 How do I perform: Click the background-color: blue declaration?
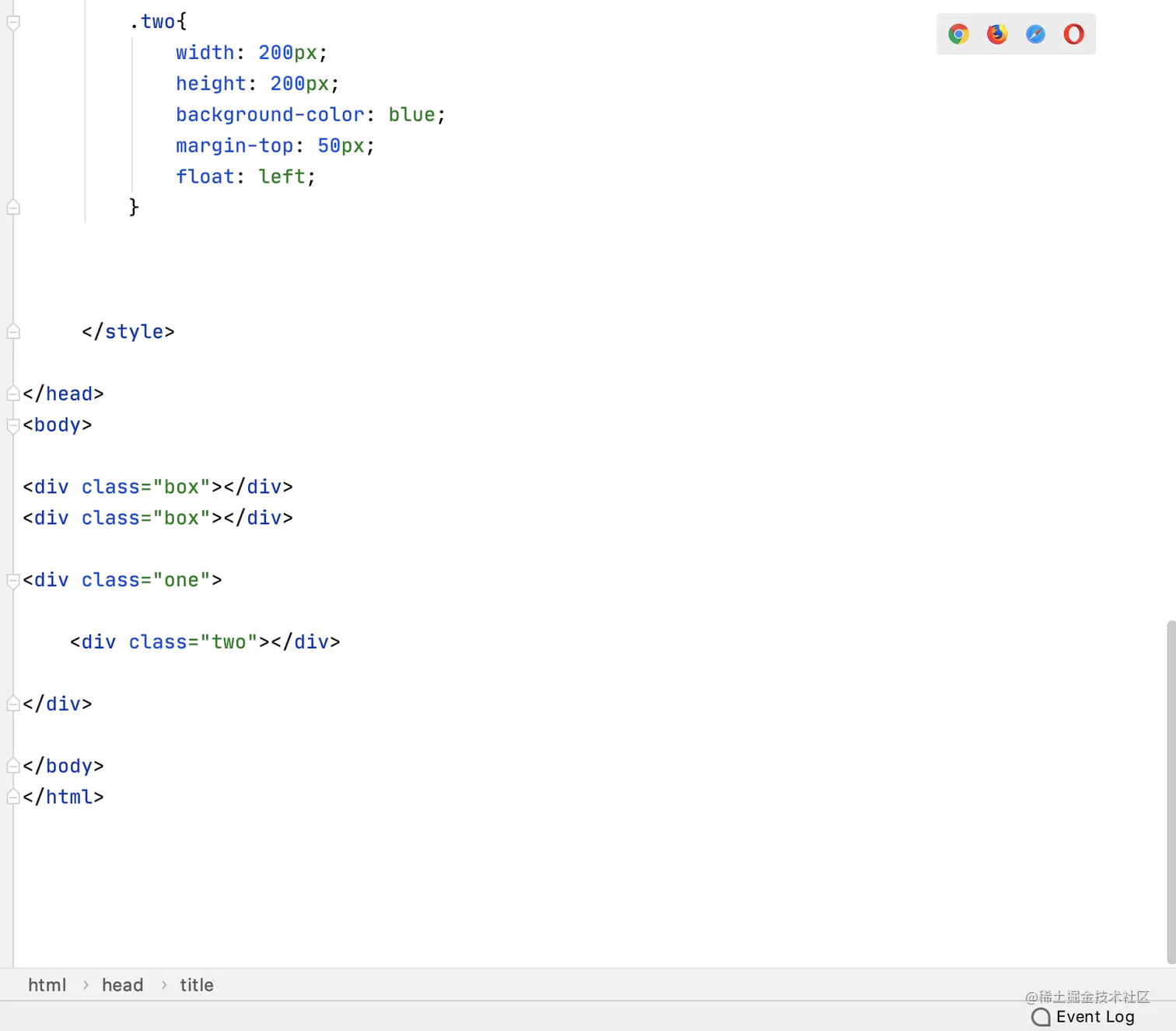coord(310,115)
